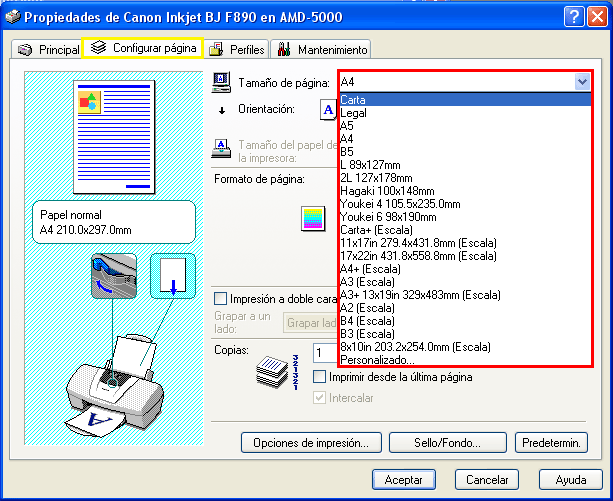Pick A4+ (Escala) option
The image size is (613, 501).
click(465, 269)
